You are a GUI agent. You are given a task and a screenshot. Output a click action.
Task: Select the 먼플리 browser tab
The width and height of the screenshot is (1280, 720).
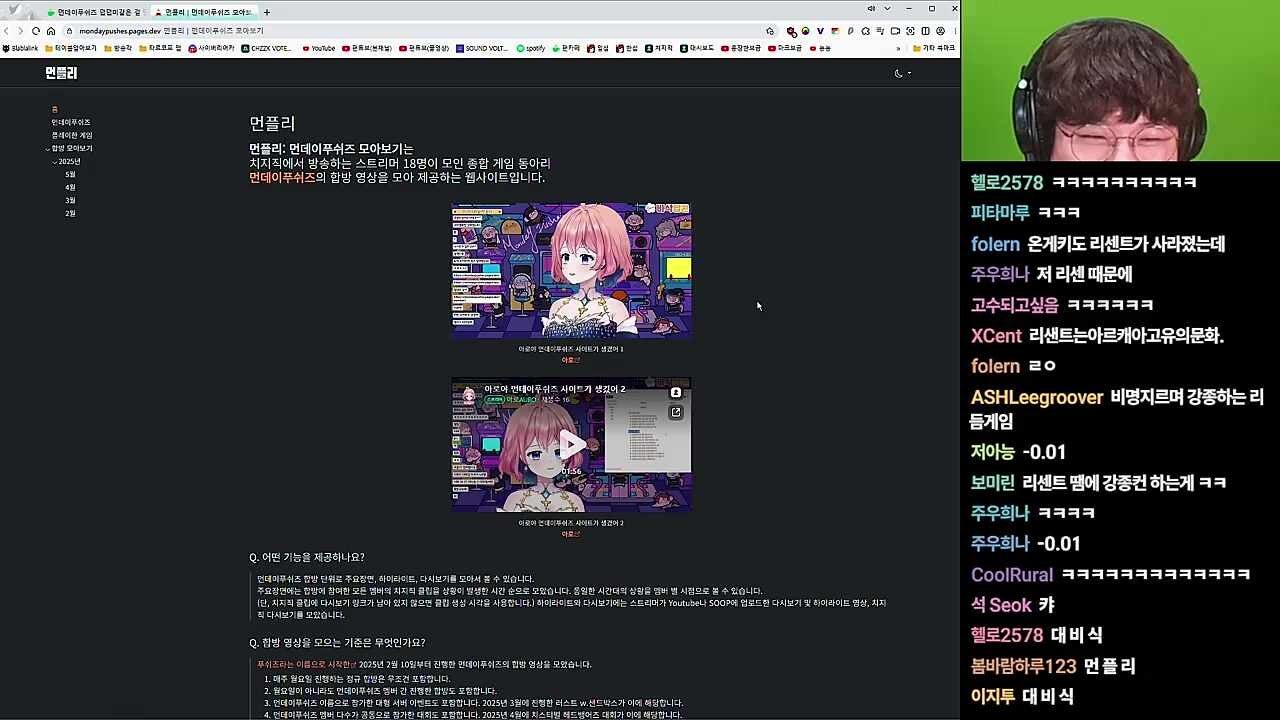(x=204, y=12)
